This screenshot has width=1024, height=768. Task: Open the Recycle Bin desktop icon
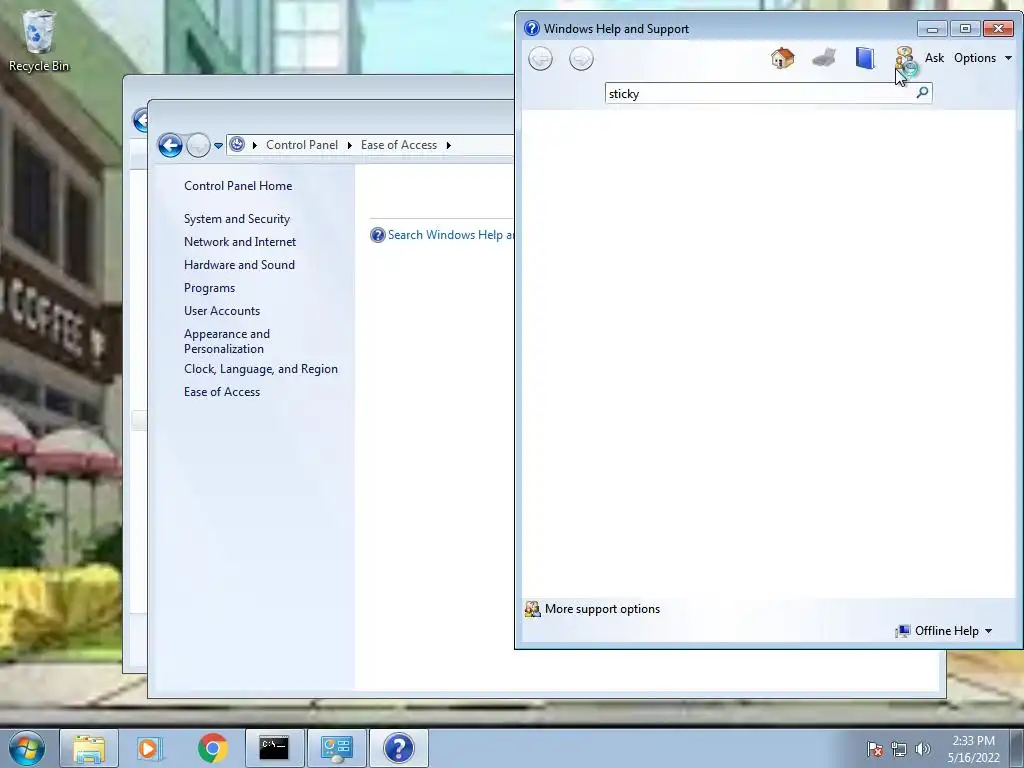(x=39, y=40)
